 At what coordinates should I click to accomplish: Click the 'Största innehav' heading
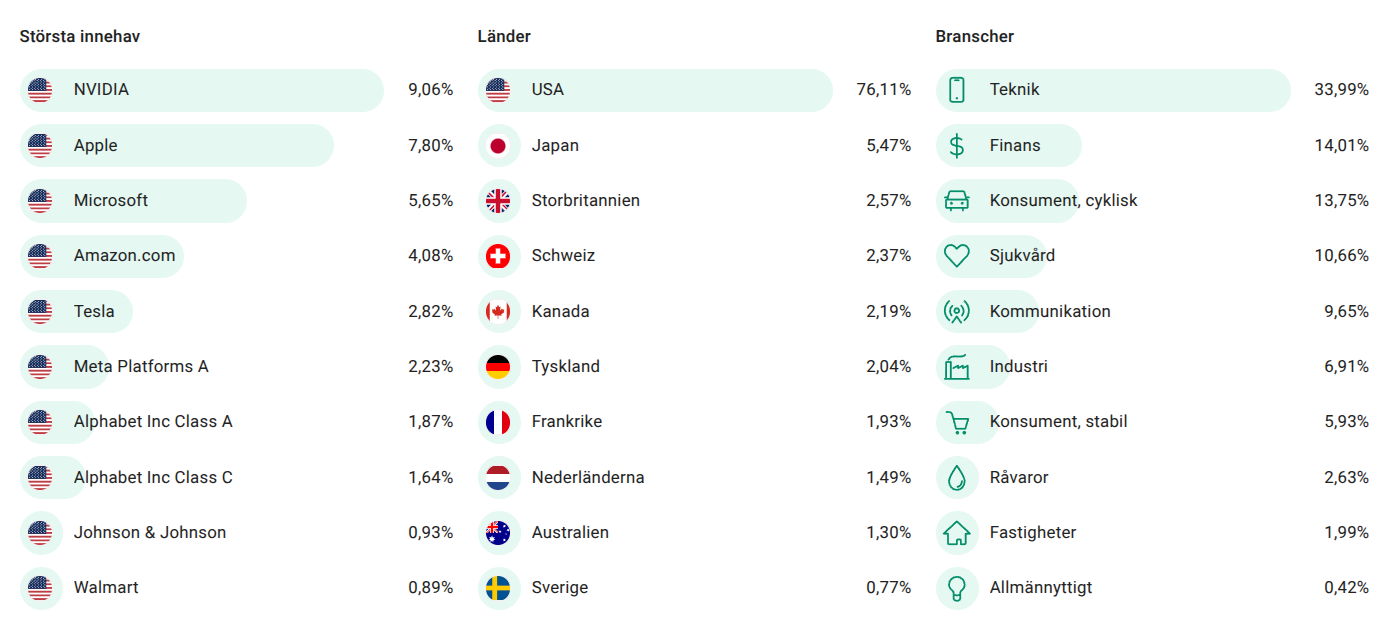[x=80, y=36]
